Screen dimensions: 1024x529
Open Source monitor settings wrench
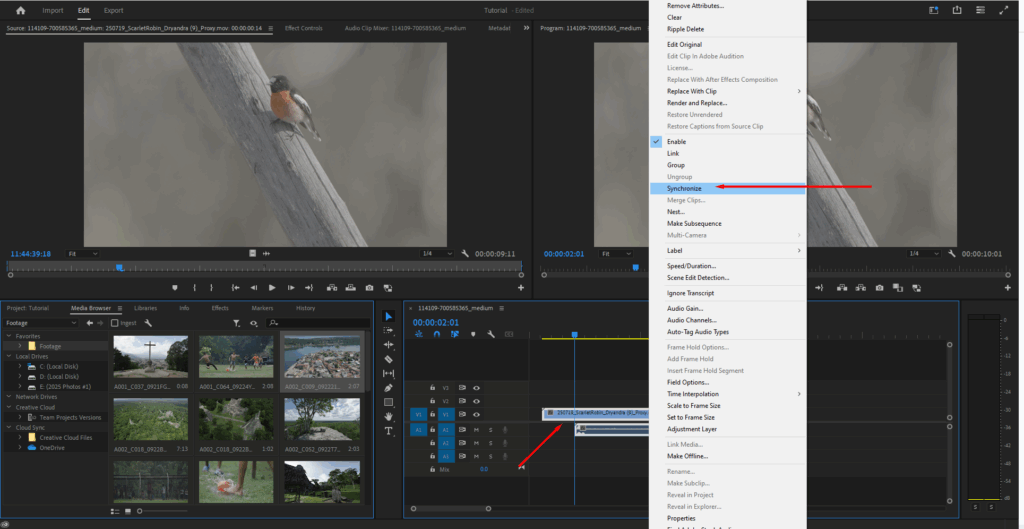point(465,253)
